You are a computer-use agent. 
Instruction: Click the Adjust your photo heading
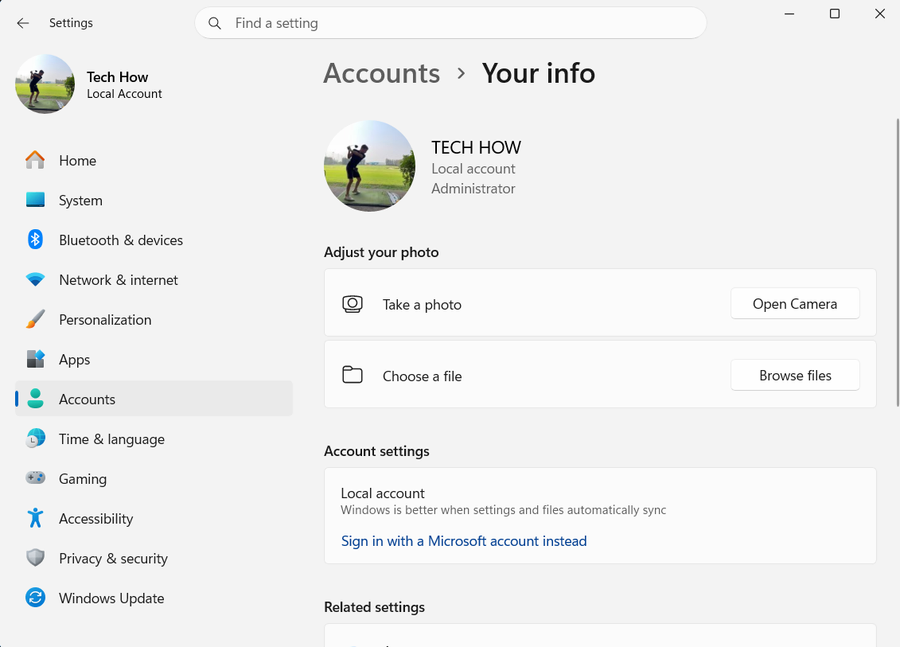pos(381,252)
